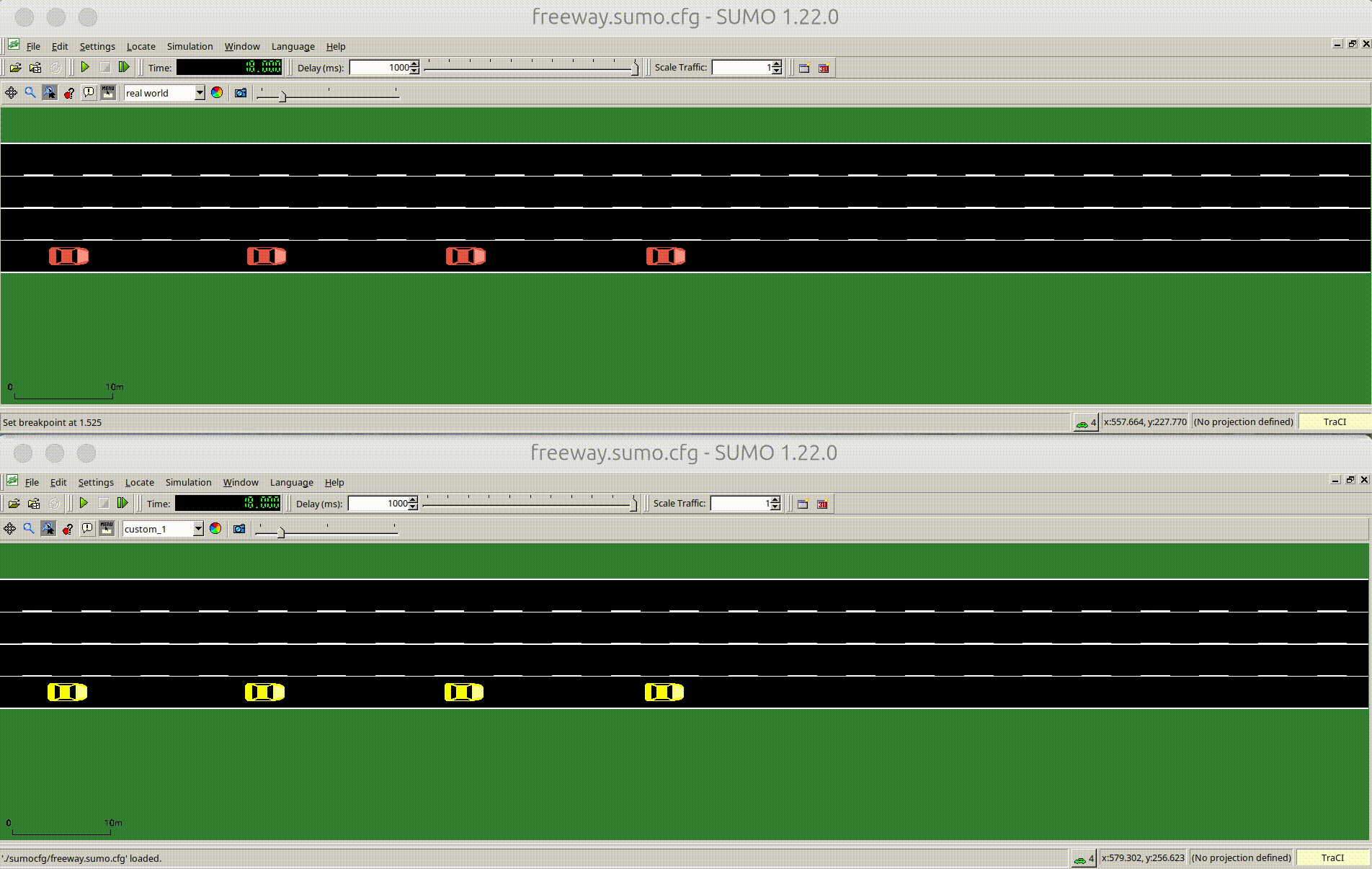Click the Open simulation folder icon in top window

pyautogui.click(x=15, y=68)
